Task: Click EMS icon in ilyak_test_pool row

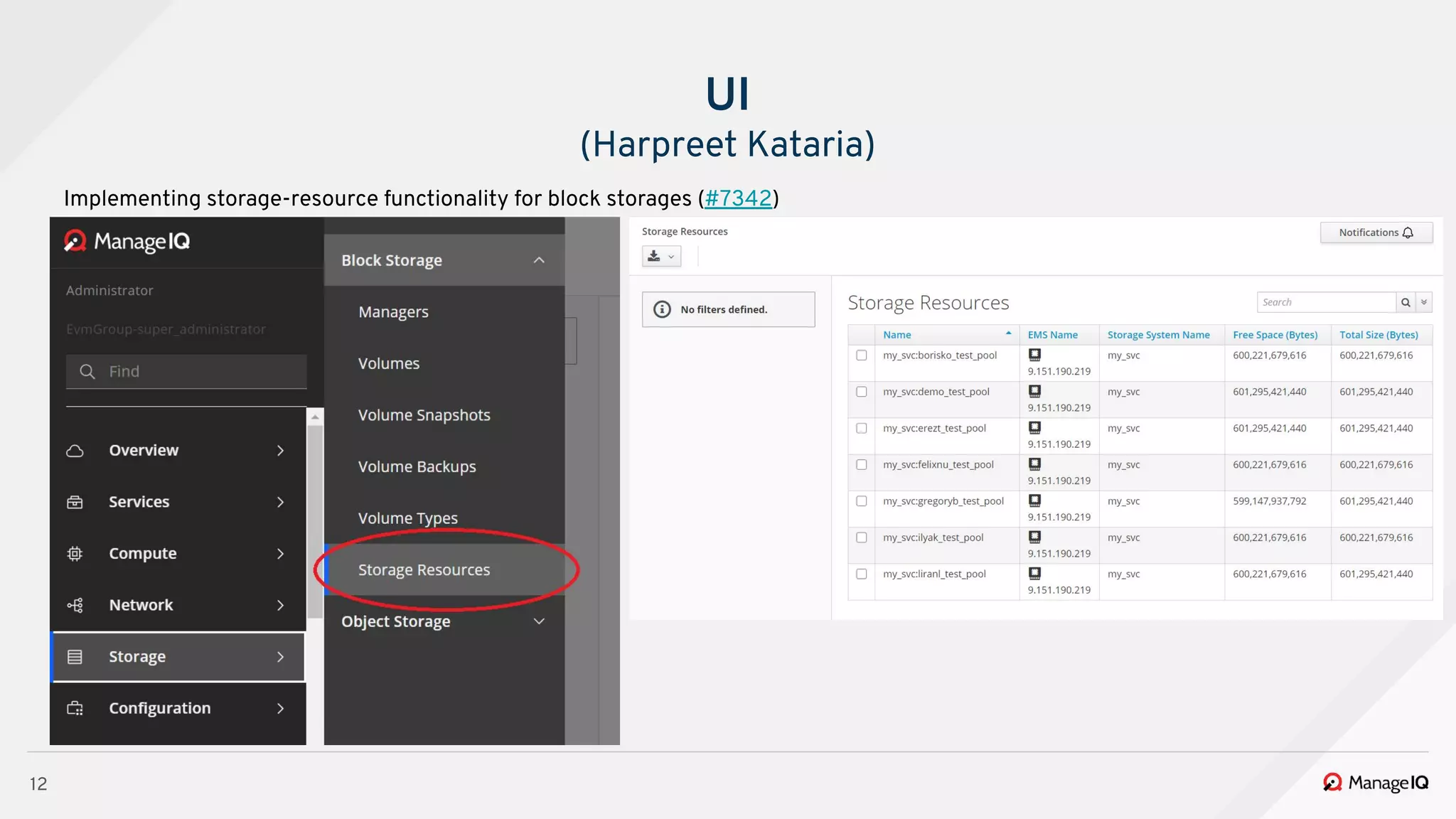Action: click(x=1035, y=537)
